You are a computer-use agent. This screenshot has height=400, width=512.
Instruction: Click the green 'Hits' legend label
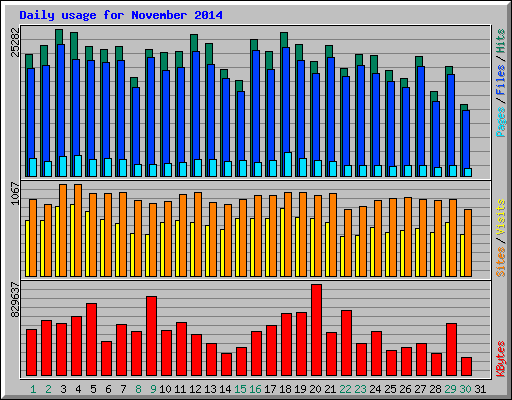click(501, 41)
